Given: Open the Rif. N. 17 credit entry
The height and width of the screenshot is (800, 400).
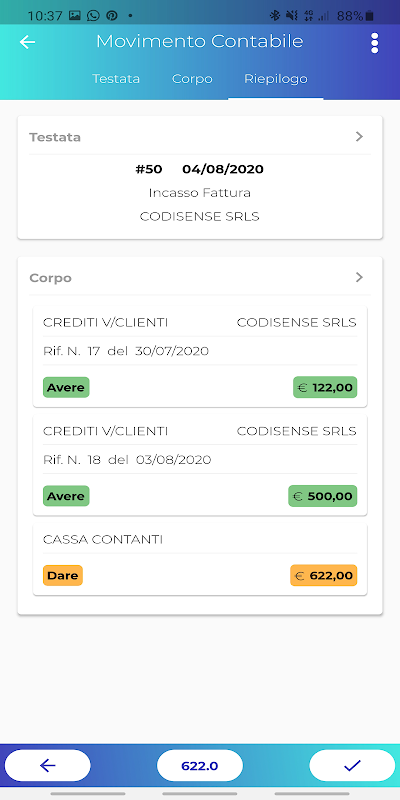Looking at the screenshot, I should 200,357.
